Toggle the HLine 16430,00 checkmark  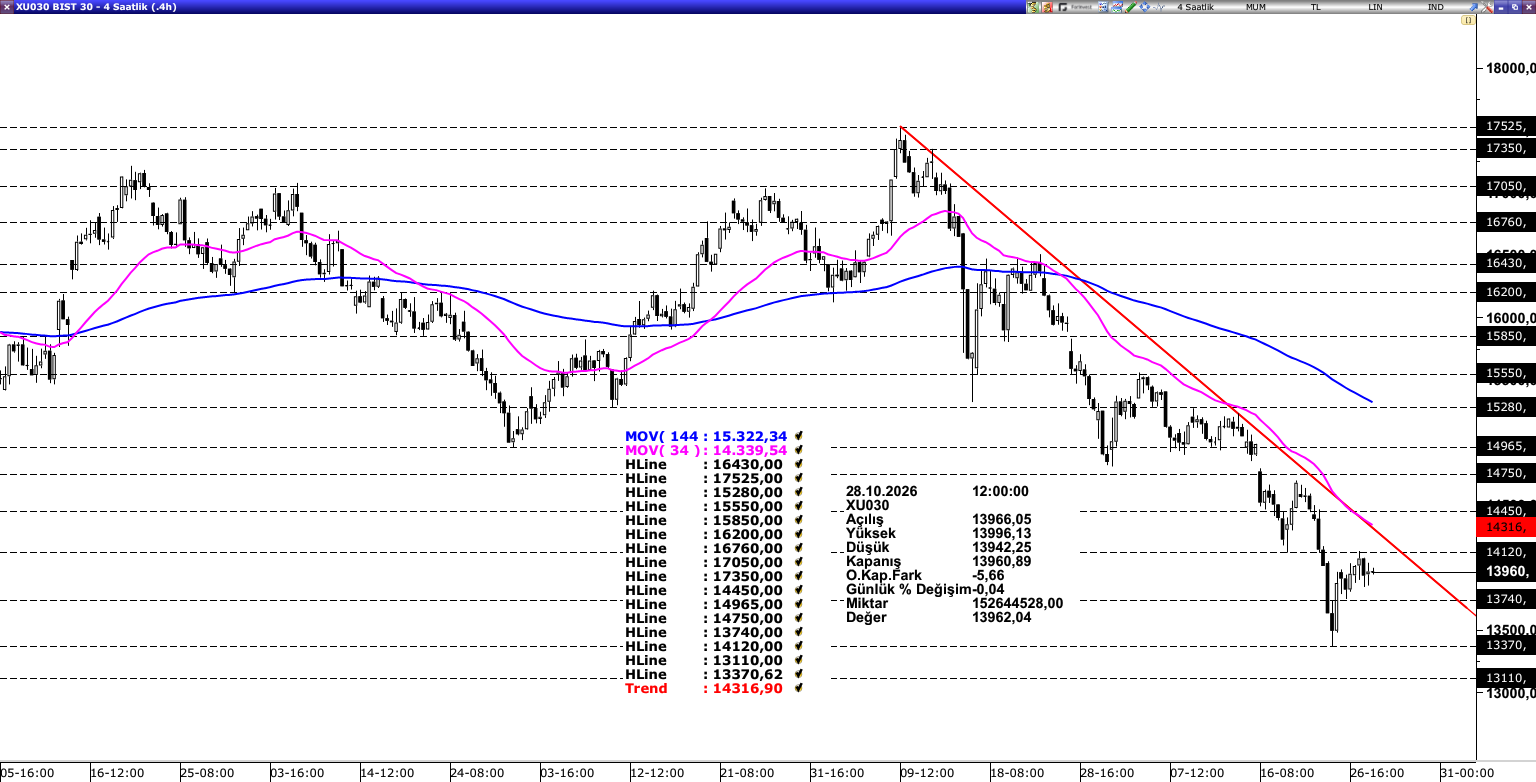pos(799,464)
